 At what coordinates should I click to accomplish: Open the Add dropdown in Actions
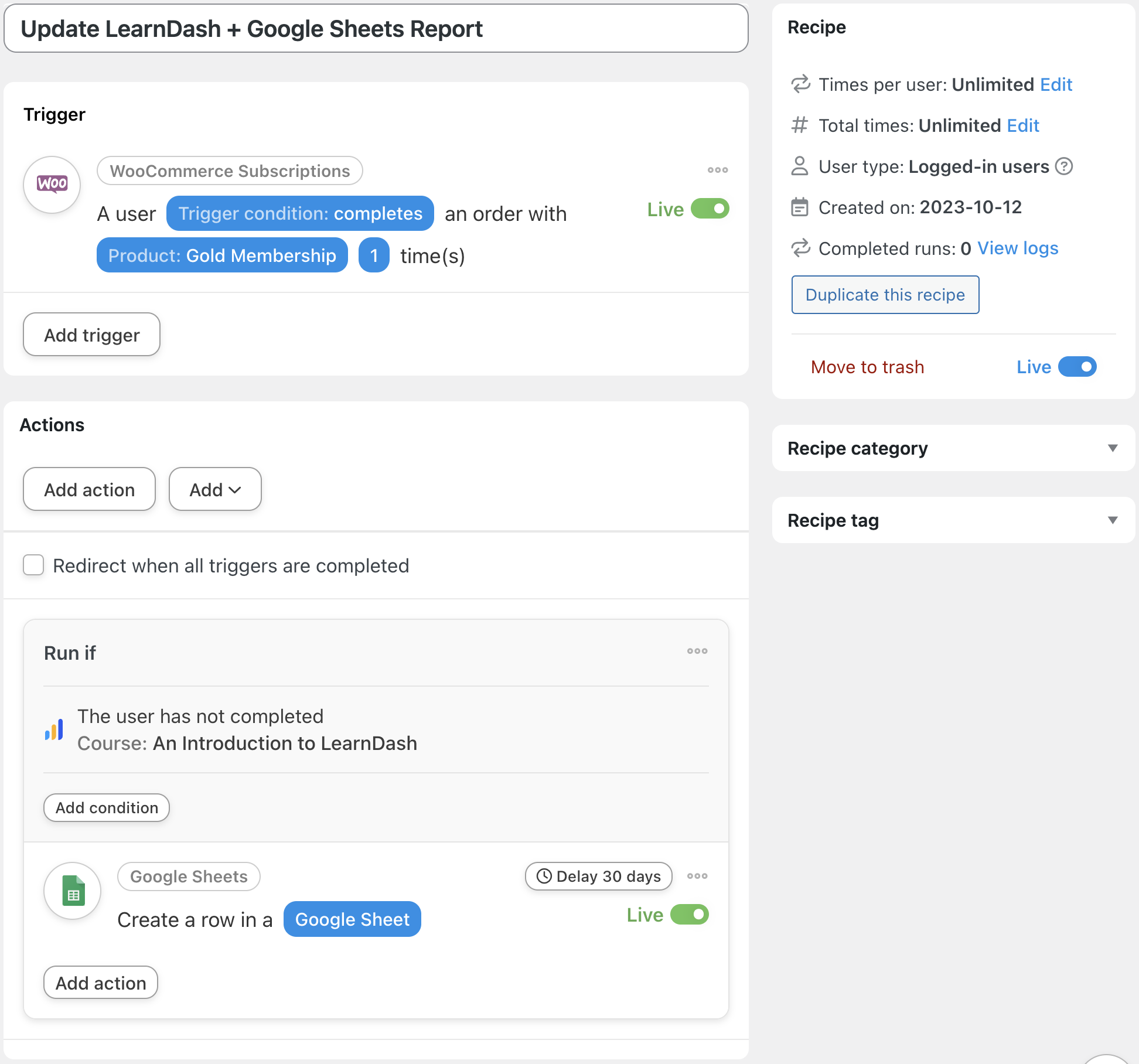tap(215, 489)
